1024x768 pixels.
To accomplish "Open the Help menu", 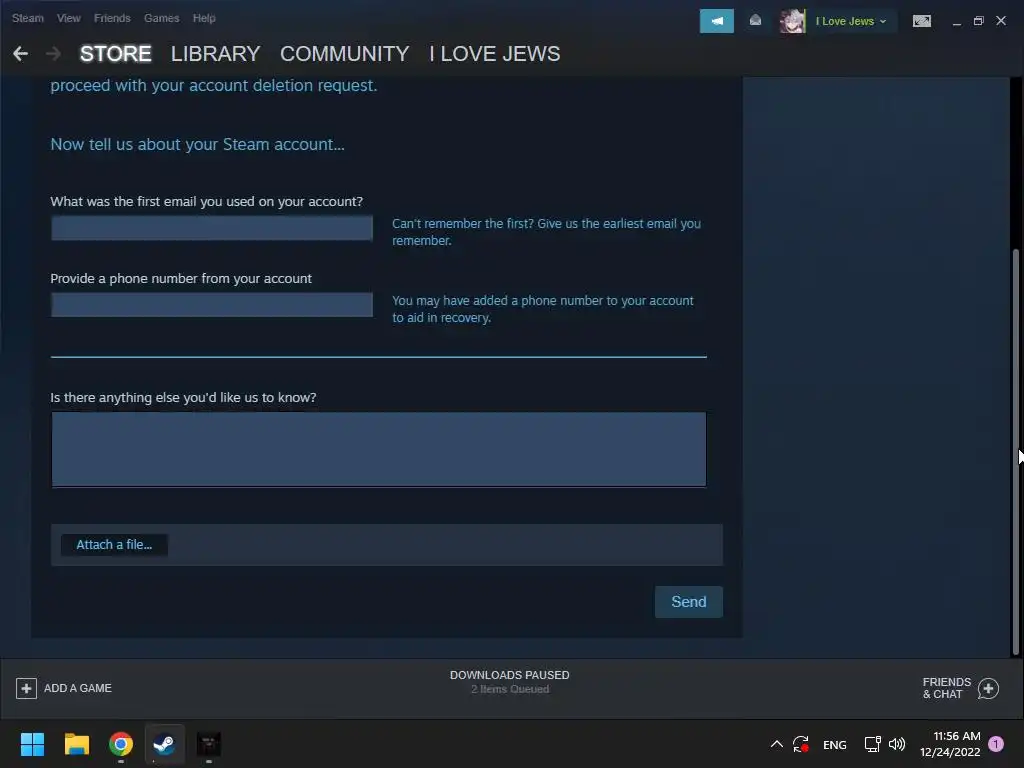I will click(204, 18).
